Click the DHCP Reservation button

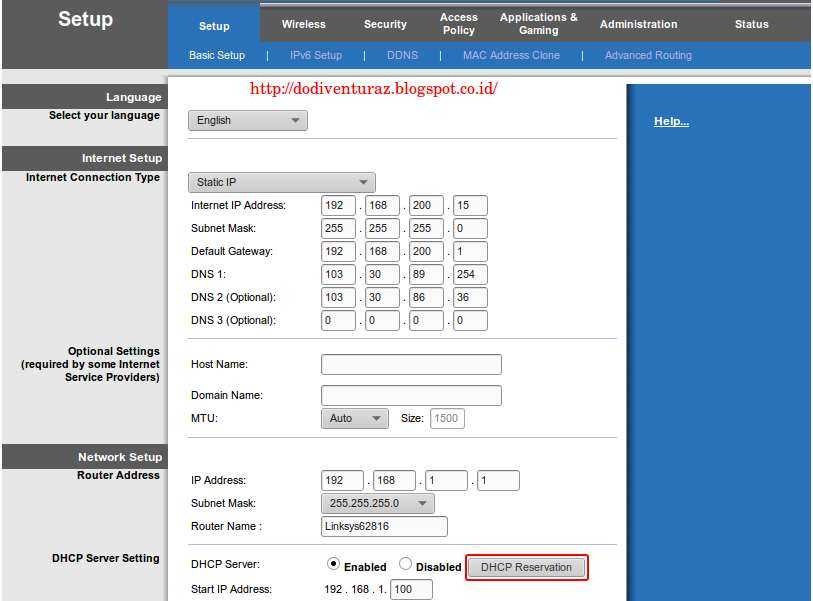click(x=526, y=567)
